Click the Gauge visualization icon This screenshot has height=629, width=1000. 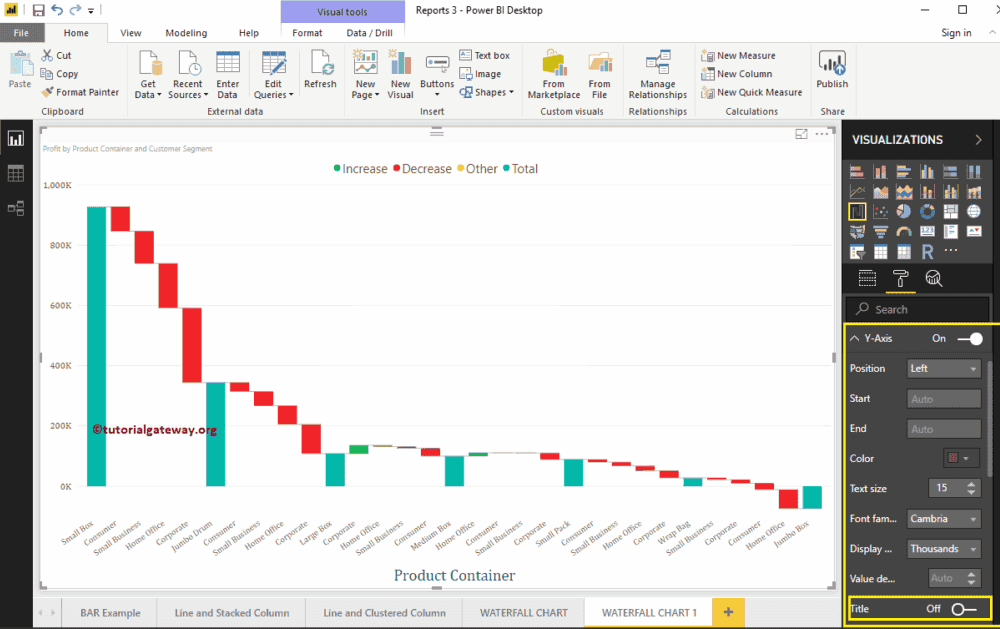click(903, 232)
